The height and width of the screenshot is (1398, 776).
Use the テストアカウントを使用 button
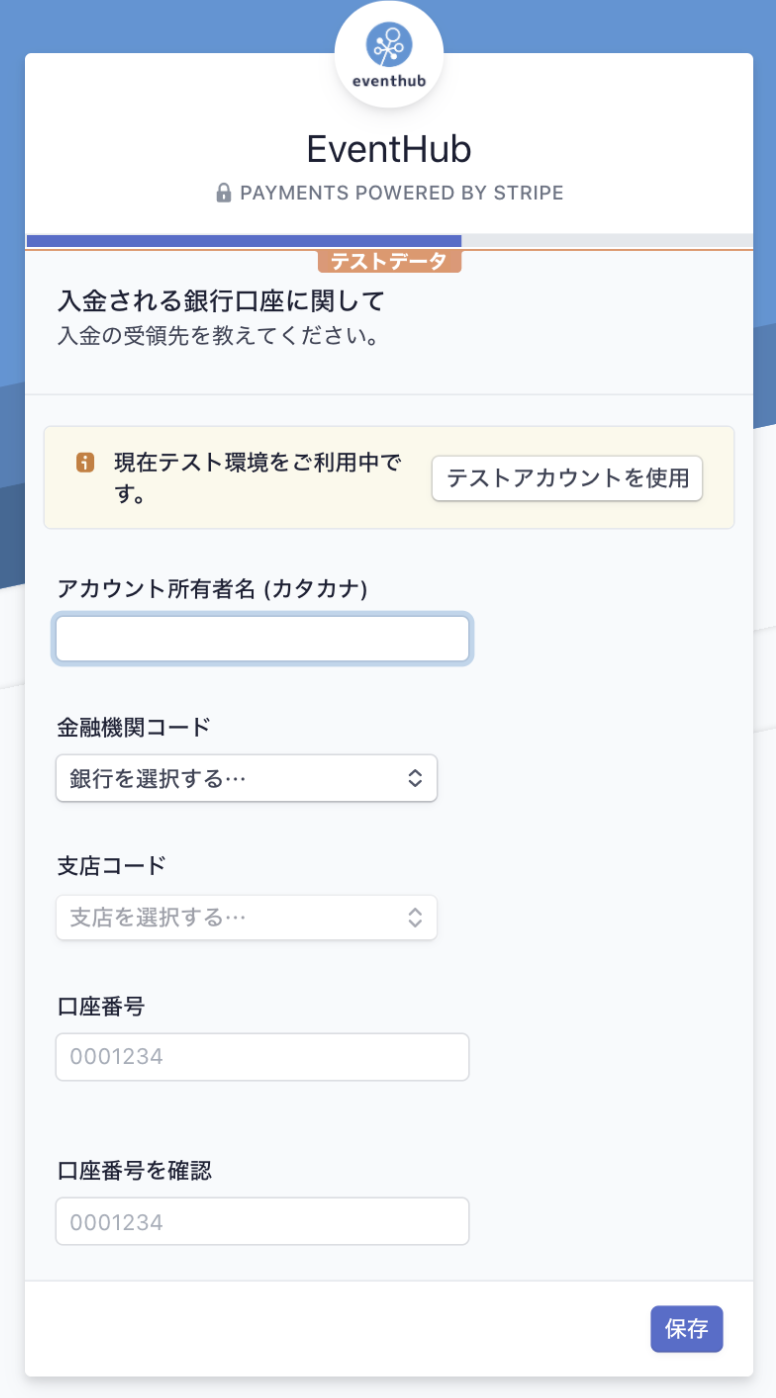click(568, 478)
